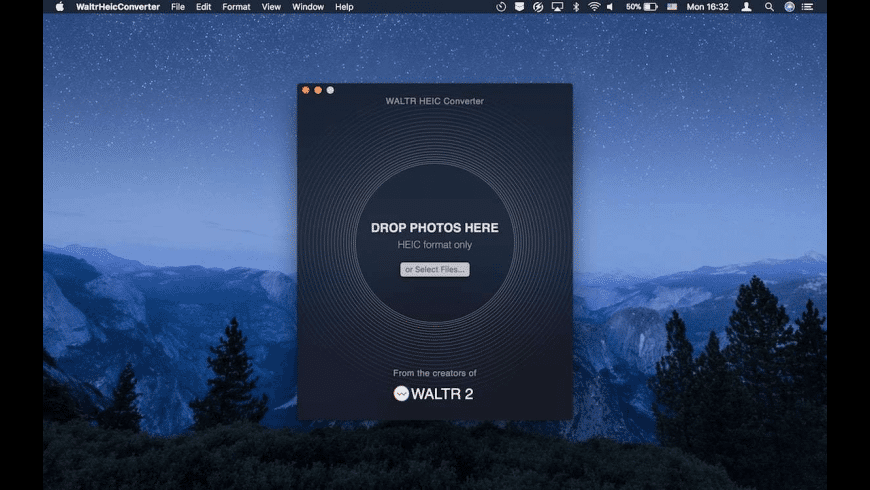
Task: Open the Wi-Fi status menu
Action: 593,7
